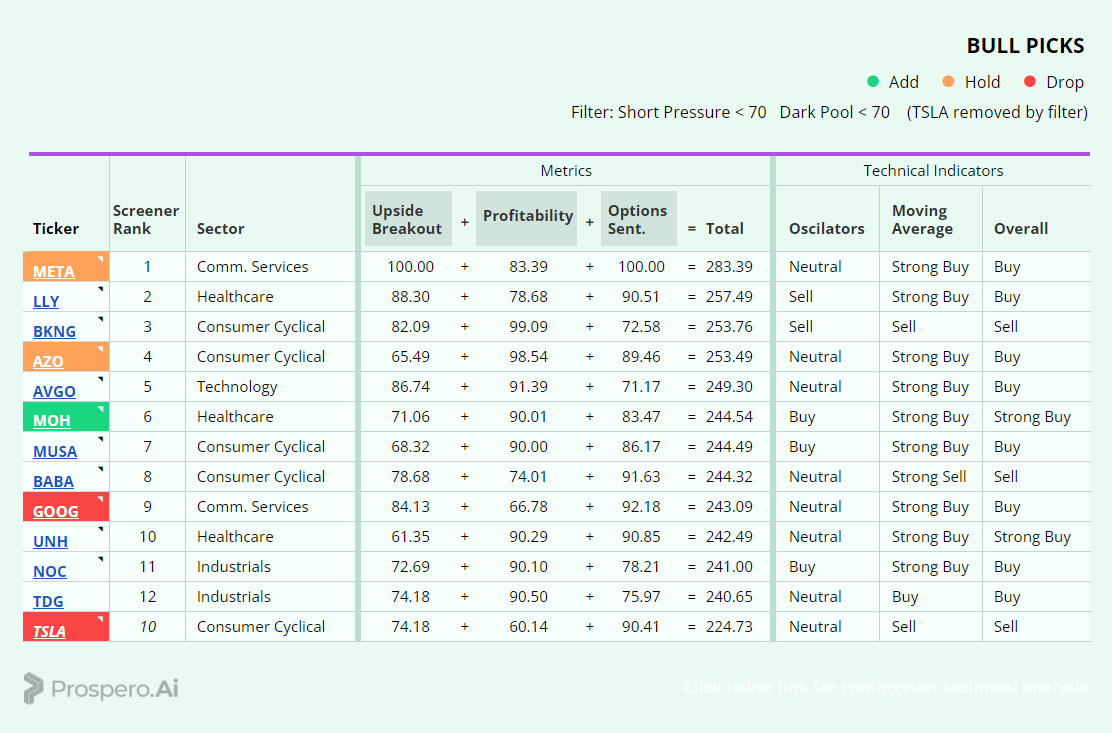
Task: Select TSLA total value 224.73
Action: 729,627
